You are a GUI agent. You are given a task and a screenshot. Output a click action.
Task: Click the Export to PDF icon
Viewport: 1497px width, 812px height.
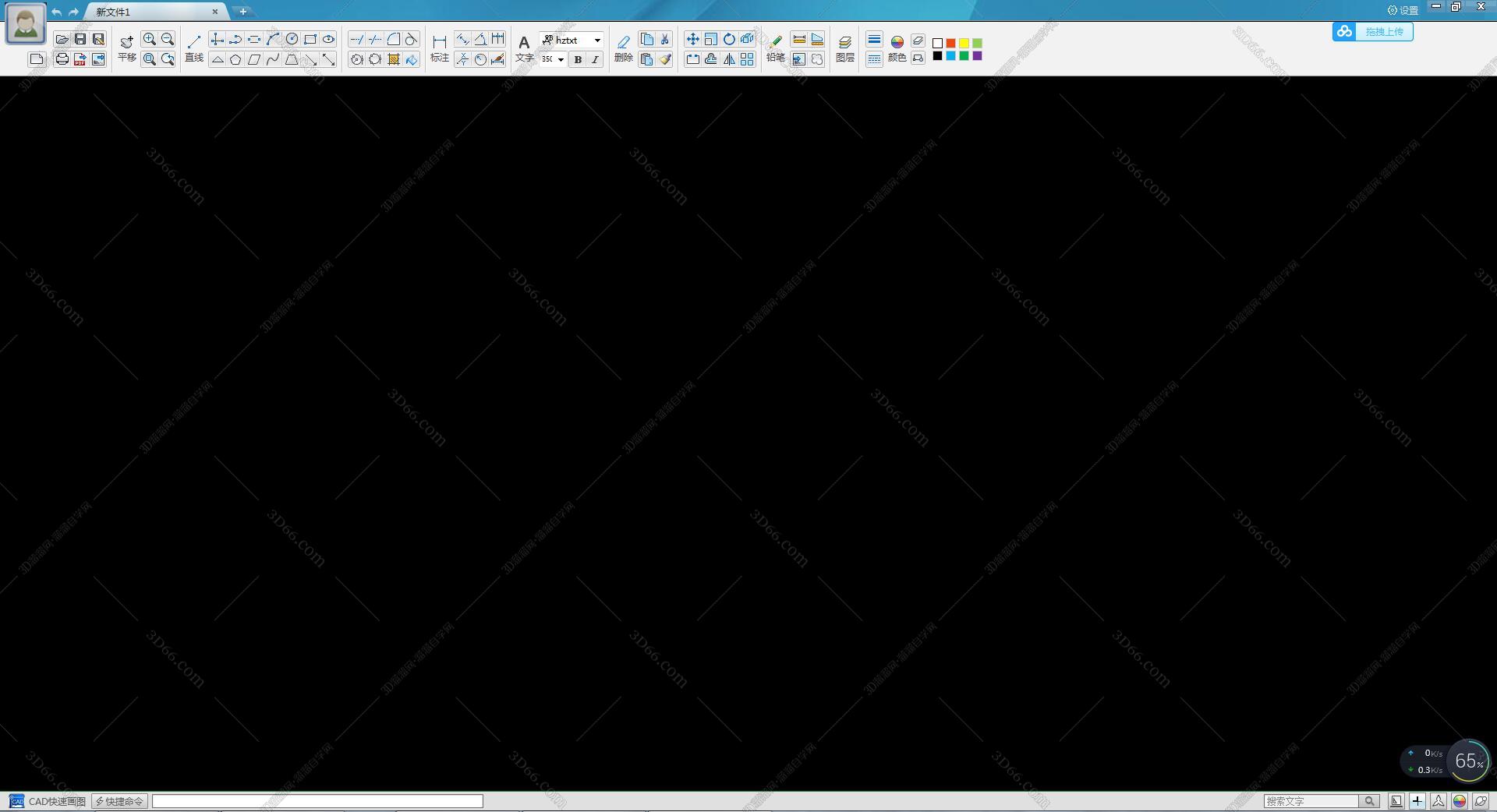click(x=80, y=59)
